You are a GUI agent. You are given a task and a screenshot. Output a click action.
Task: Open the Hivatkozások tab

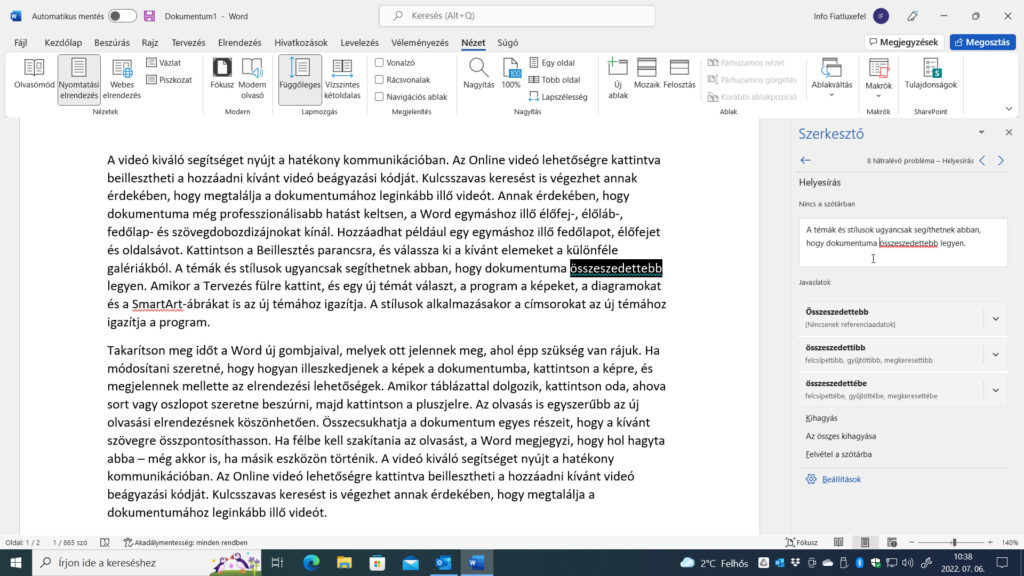point(301,42)
